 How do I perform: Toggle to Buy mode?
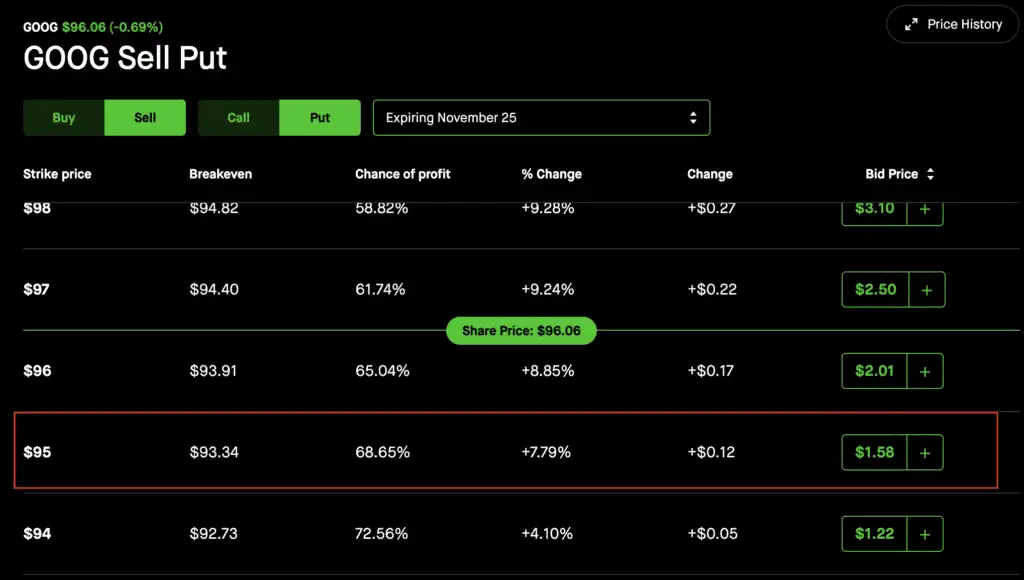point(64,118)
